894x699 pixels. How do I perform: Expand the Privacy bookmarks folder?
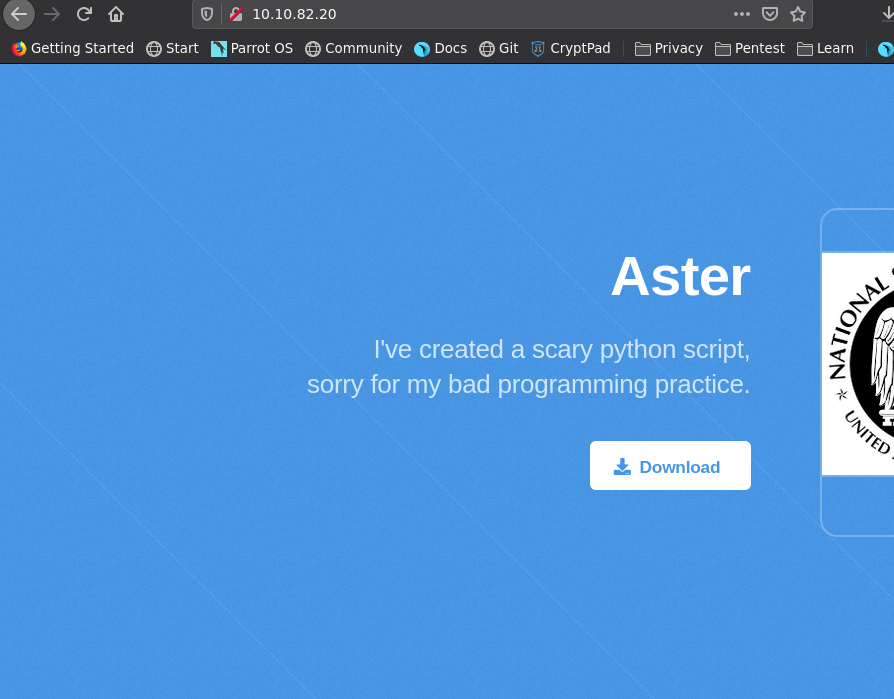click(668, 48)
